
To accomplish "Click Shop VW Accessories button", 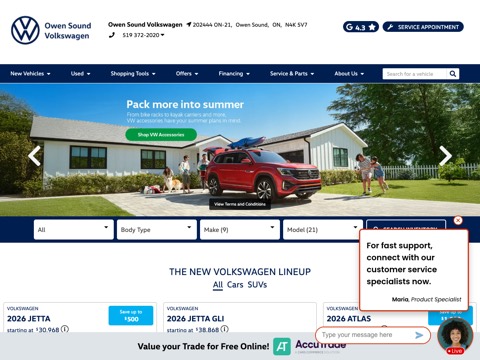I will 161,135.
